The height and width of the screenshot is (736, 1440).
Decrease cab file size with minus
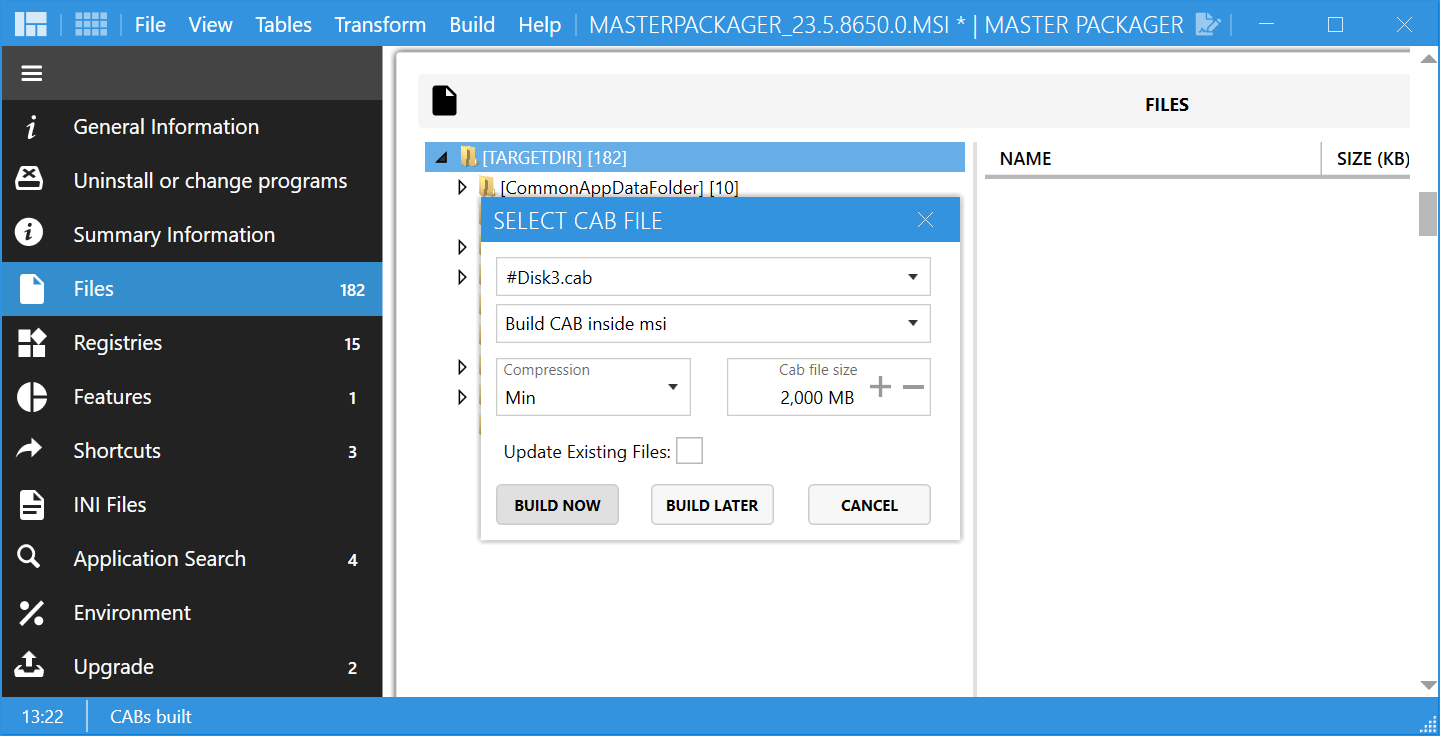coord(913,387)
